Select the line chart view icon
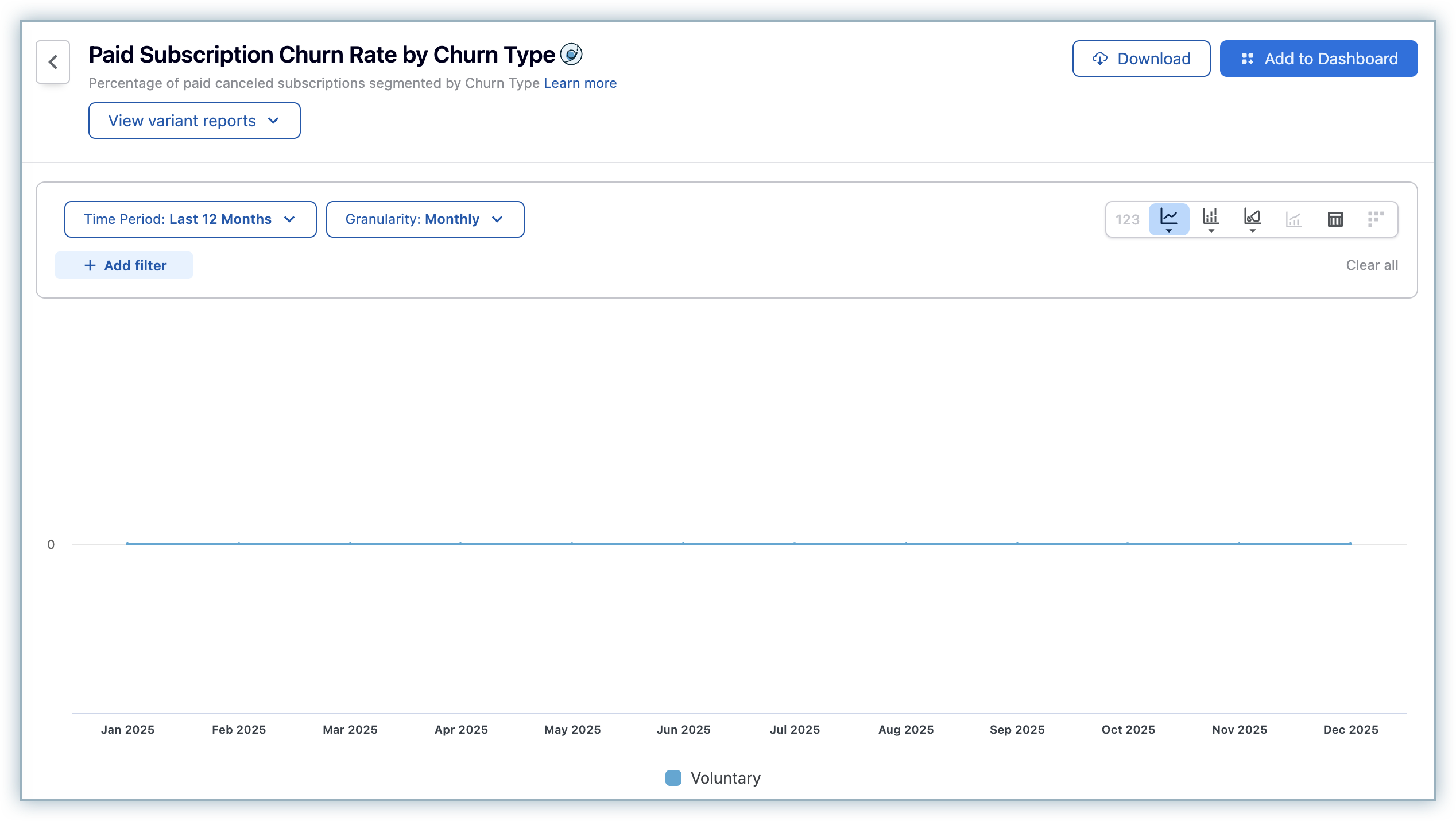 pyautogui.click(x=1168, y=219)
